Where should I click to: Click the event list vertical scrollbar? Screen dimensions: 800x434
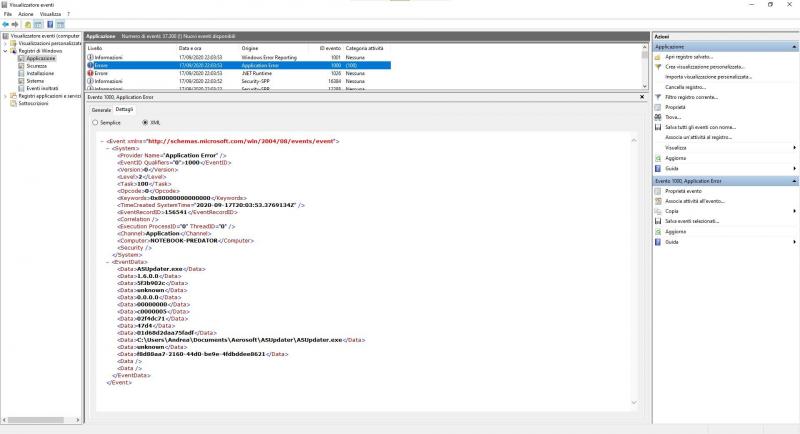tap(645, 67)
